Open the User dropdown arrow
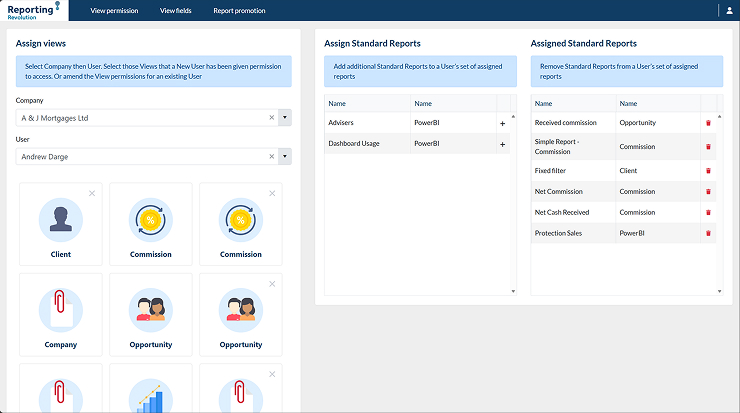Image resolution: width=740 pixels, height=413 pixels. pyautogui.click(x=285, y=157)
